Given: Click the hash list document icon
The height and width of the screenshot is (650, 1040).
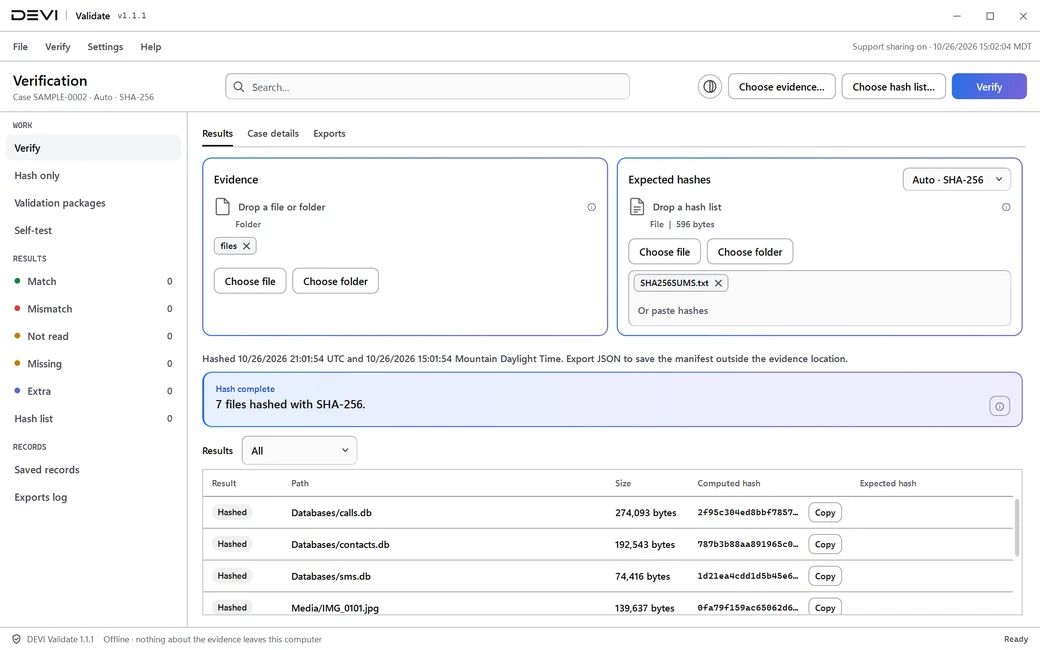Looking at the screenshot, I should point(637,207).
